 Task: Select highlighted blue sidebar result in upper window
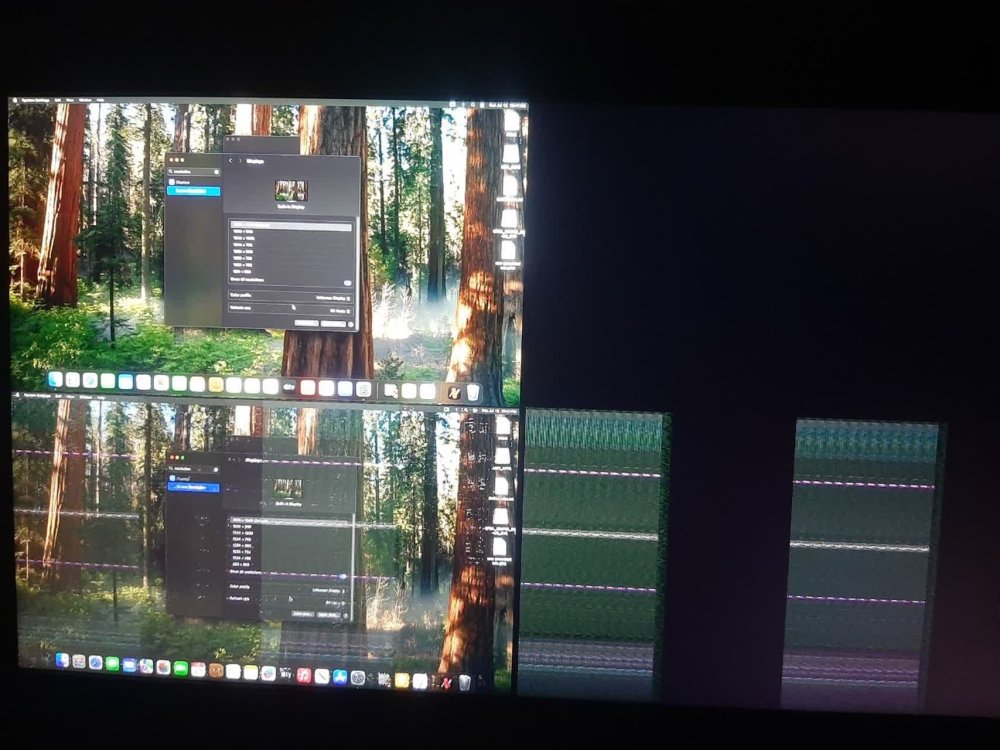click(194, 191)
